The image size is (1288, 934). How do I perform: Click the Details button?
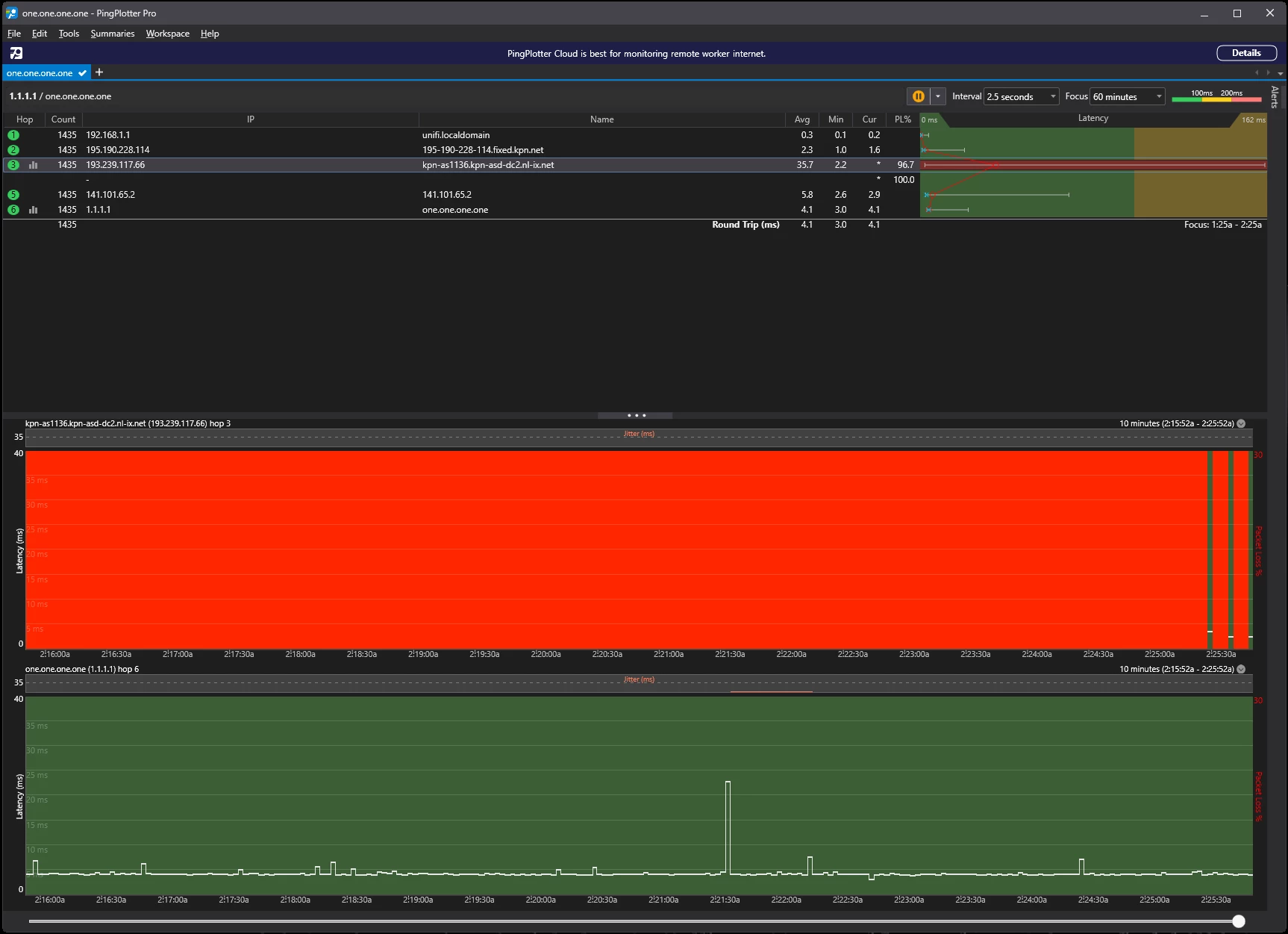pos(1246,53)
